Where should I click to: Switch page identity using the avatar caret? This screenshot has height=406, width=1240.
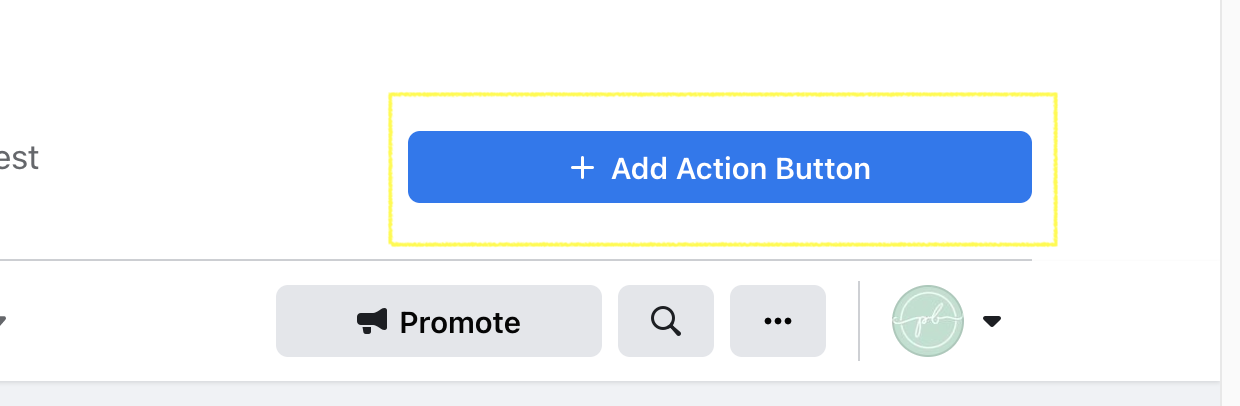click(992, 321)
